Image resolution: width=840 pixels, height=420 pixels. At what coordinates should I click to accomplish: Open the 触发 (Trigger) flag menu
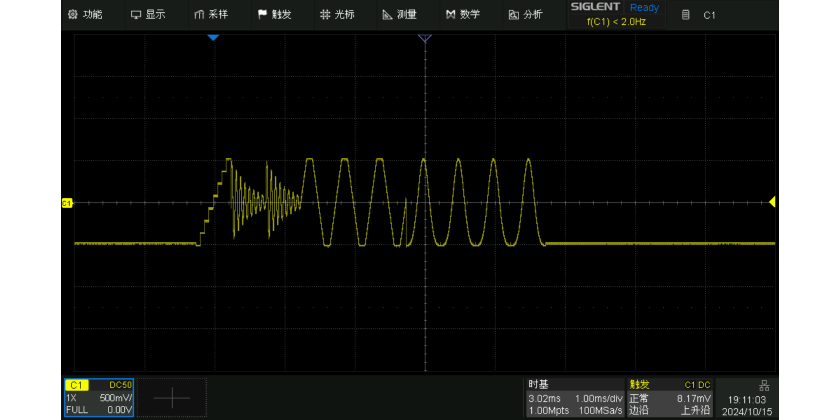274,15
